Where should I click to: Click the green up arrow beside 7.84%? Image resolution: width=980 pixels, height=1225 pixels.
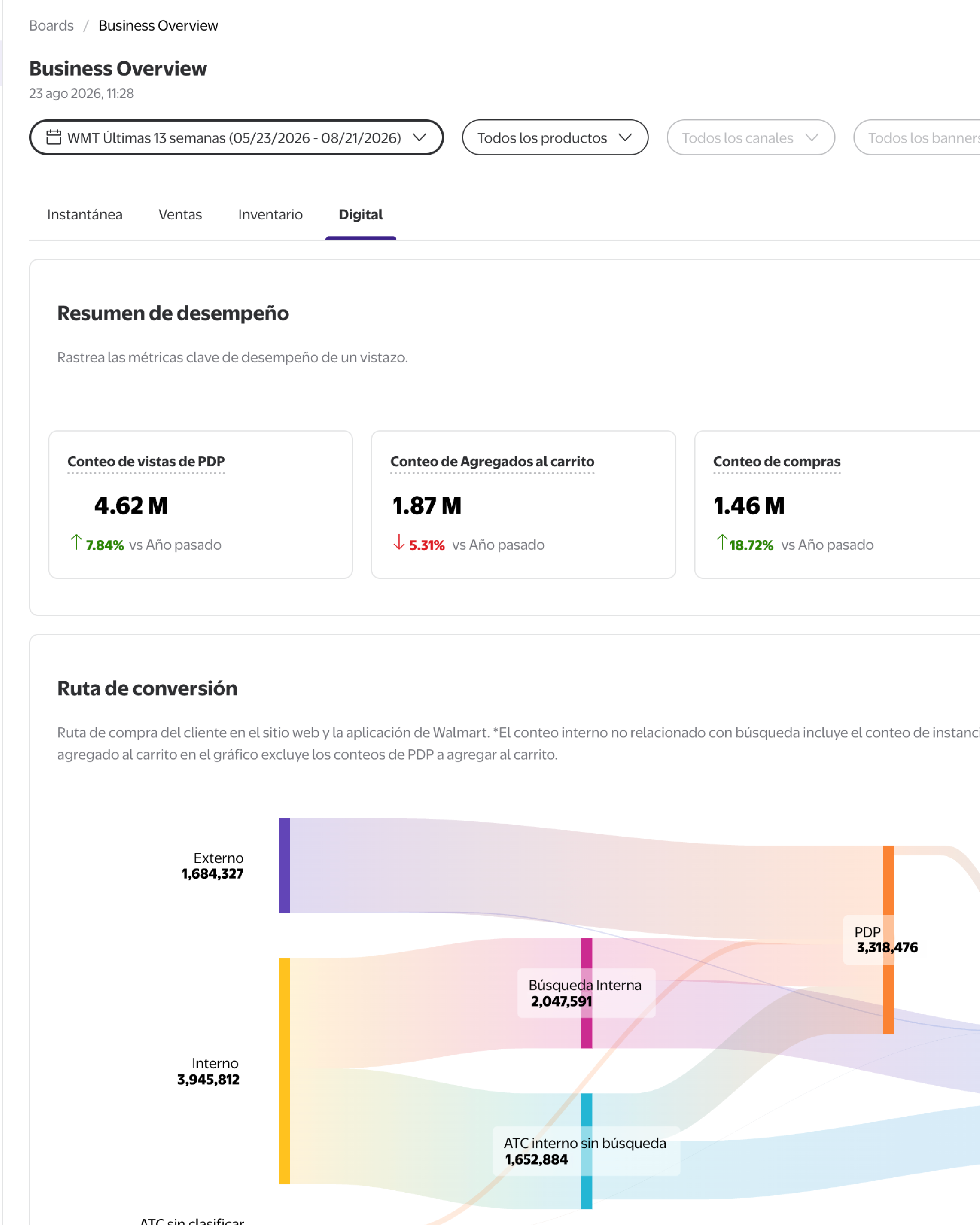pyautogui.click(x=76, y=542)
